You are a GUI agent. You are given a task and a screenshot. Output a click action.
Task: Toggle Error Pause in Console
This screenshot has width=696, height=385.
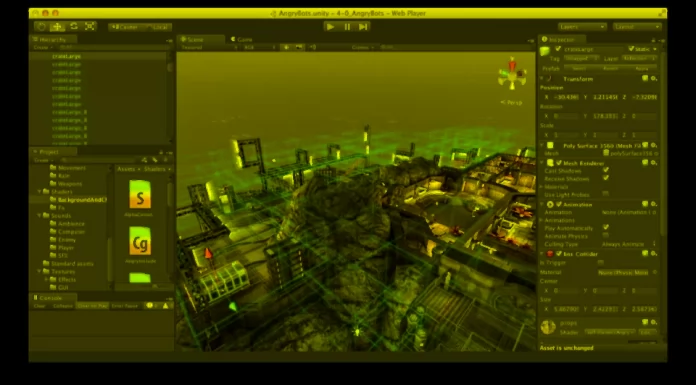[125, 306]
